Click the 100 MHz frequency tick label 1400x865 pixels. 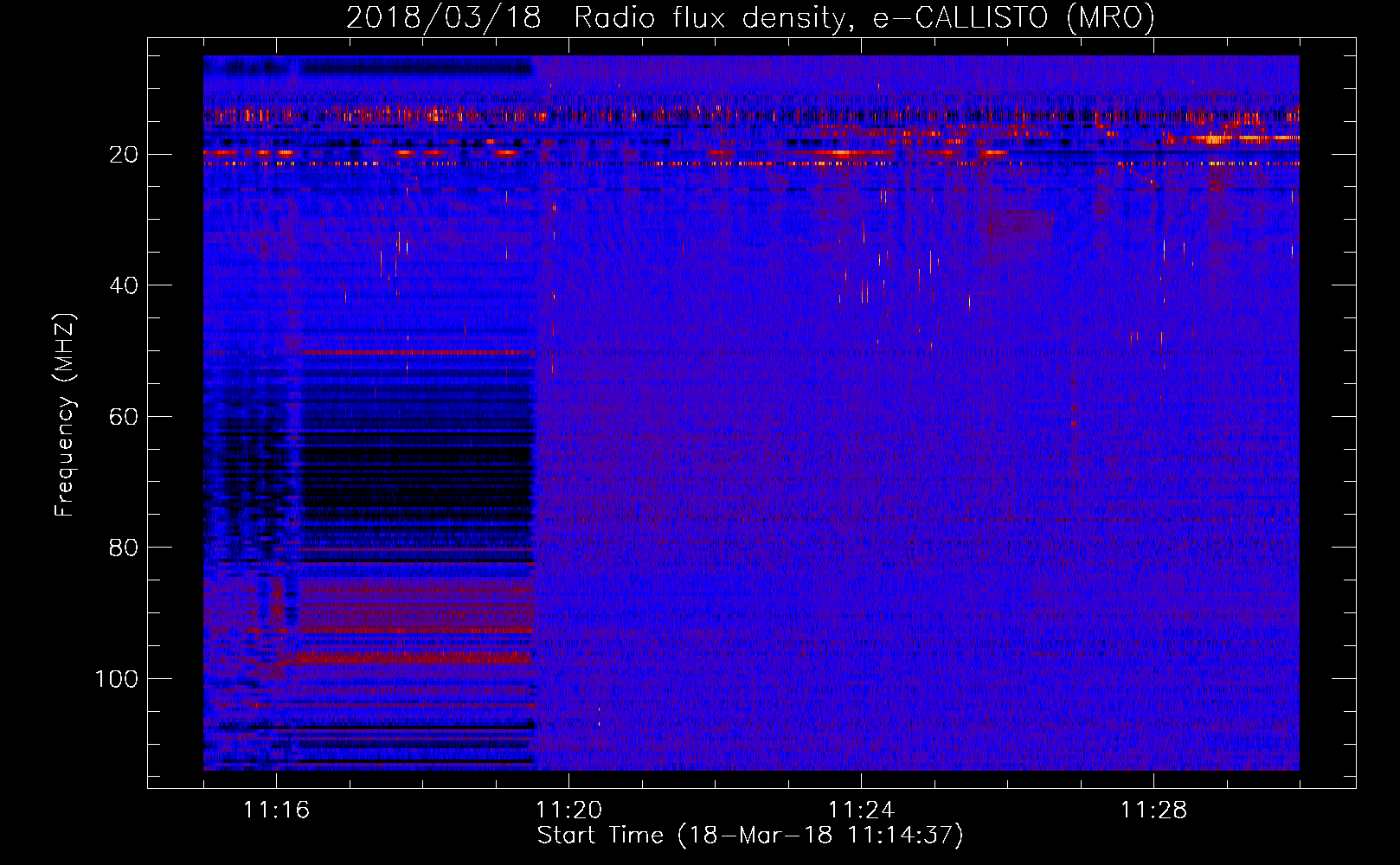pyautogui.click(x=117, y=679)
